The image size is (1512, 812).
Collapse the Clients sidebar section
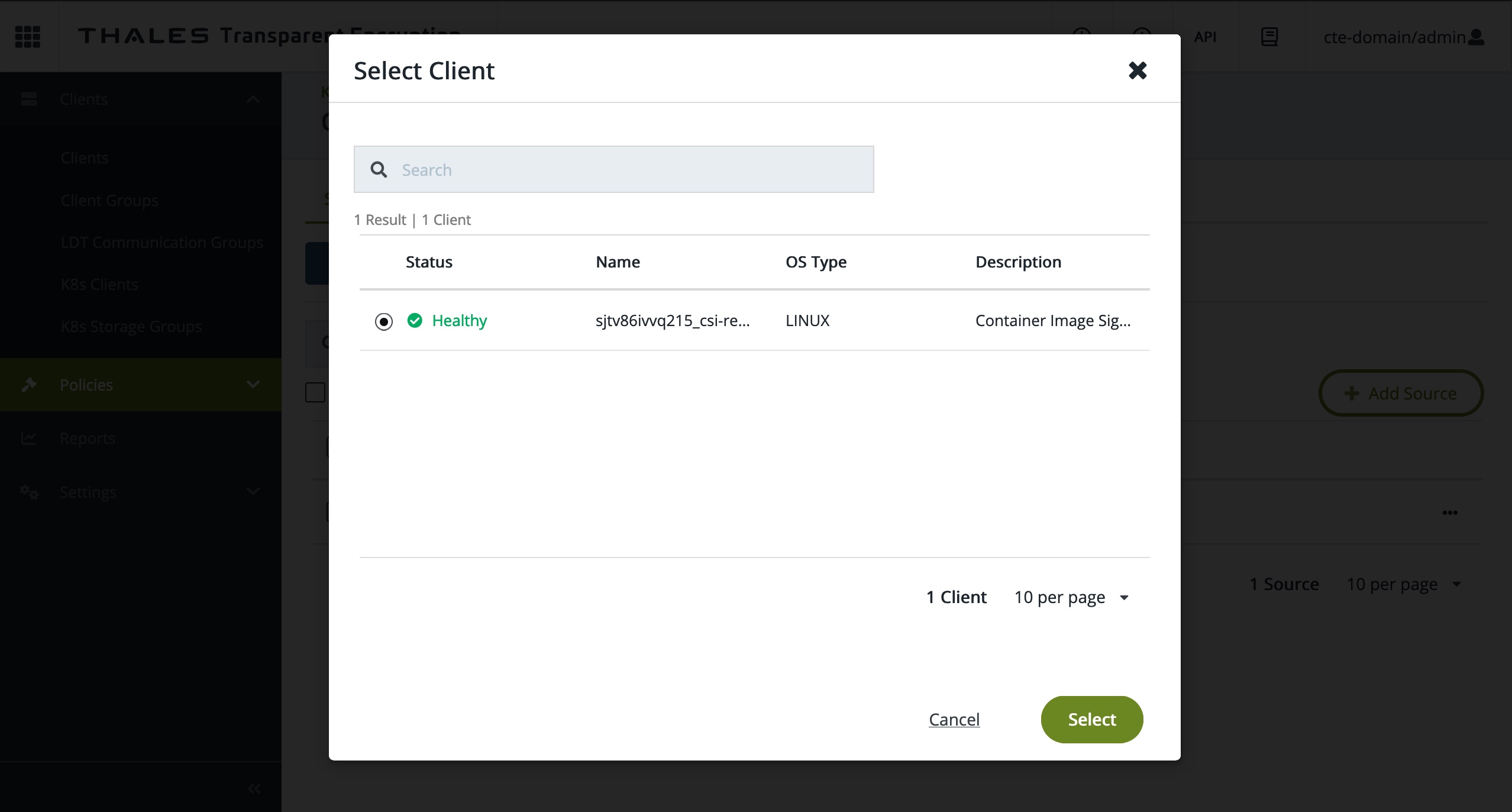click(253, 99)
